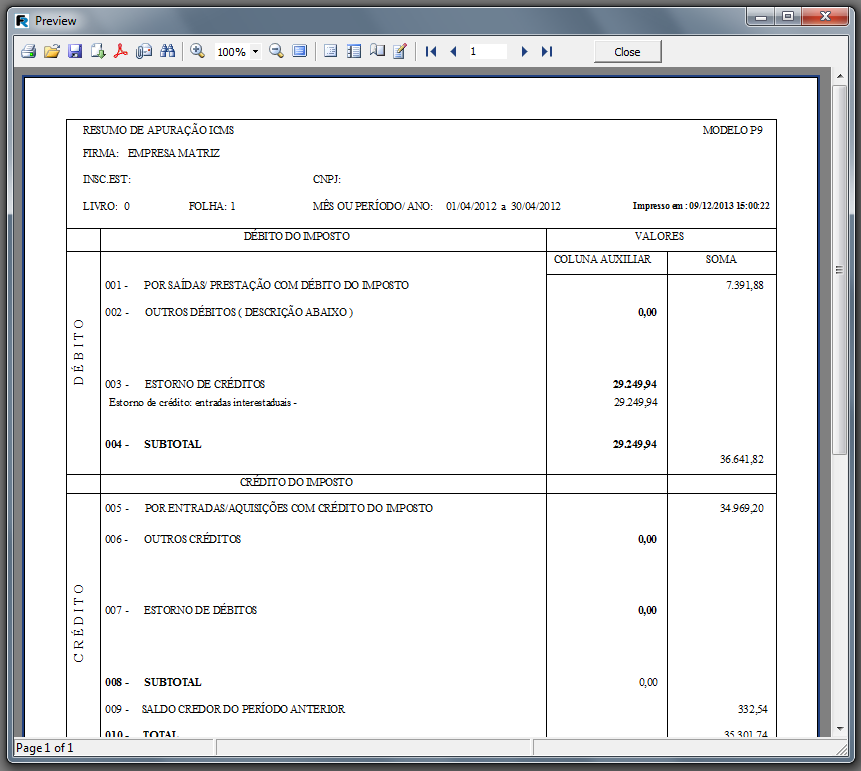The image size is (861, 771).
Task: Zoom in with the magnifier plus icon
Action: tap(197, 52)
